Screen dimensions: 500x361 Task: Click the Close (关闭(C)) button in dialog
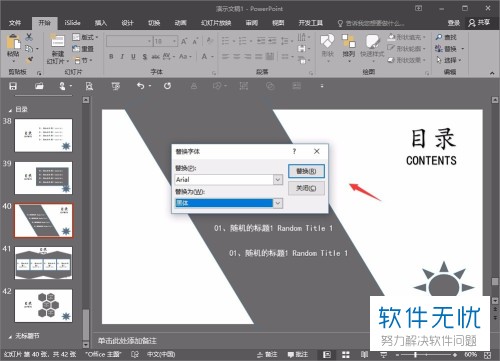coord(306,188)
